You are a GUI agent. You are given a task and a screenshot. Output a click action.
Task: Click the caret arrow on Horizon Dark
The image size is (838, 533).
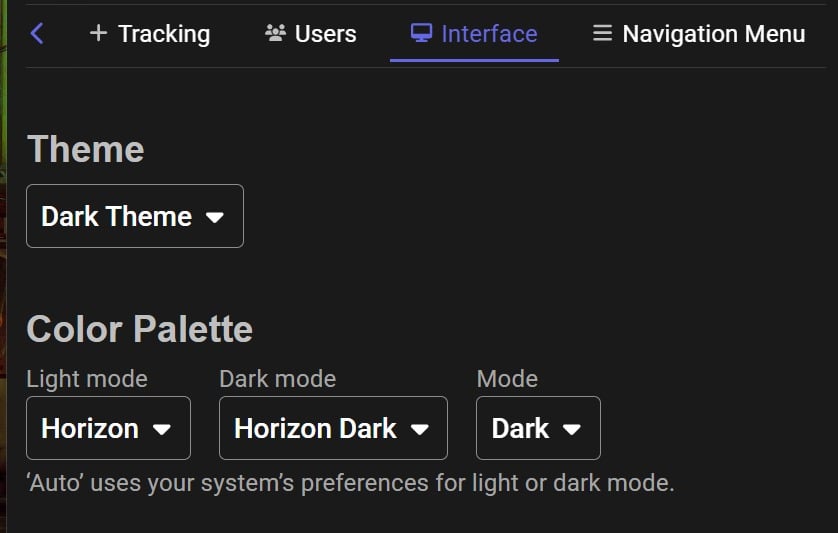(x=420, y=429)
